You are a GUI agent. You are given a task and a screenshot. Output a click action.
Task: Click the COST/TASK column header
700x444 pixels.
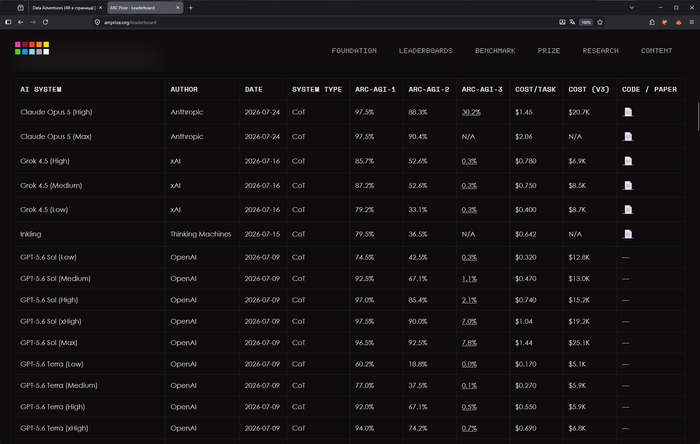(535, 89)
